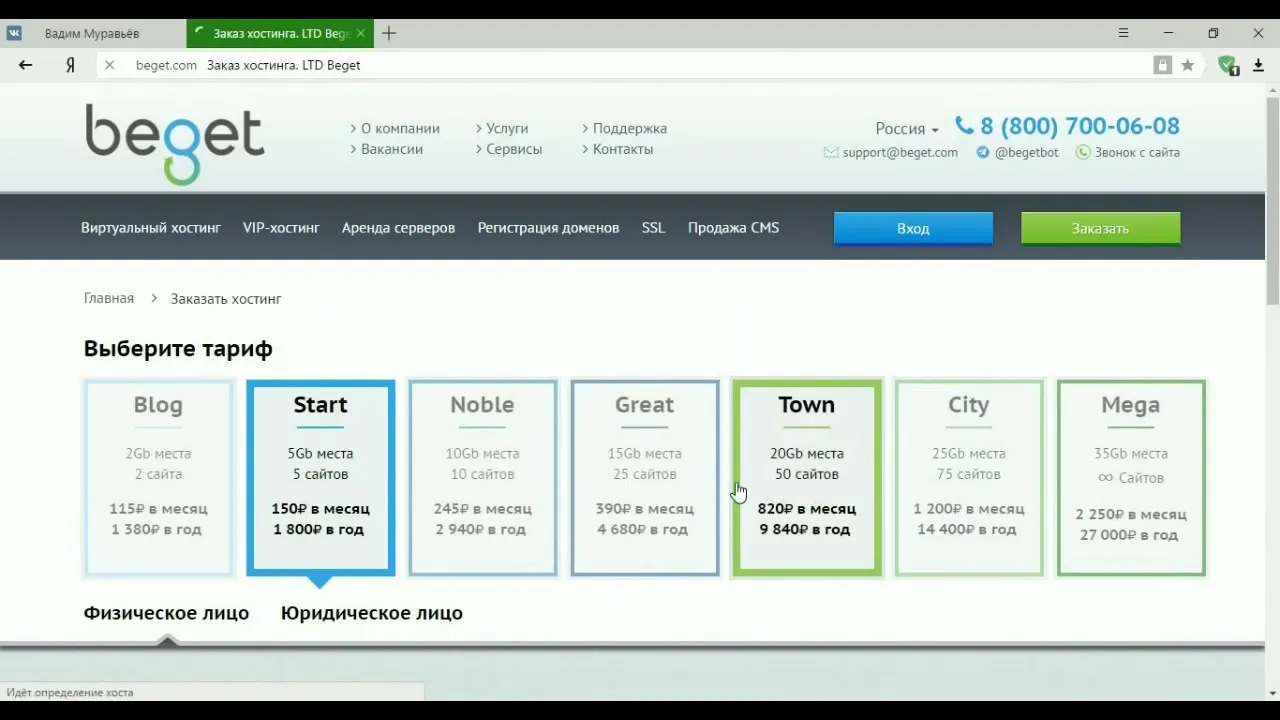1280x720 pixels.
Task: Click the green protection shield icon
Action: 1228,66
